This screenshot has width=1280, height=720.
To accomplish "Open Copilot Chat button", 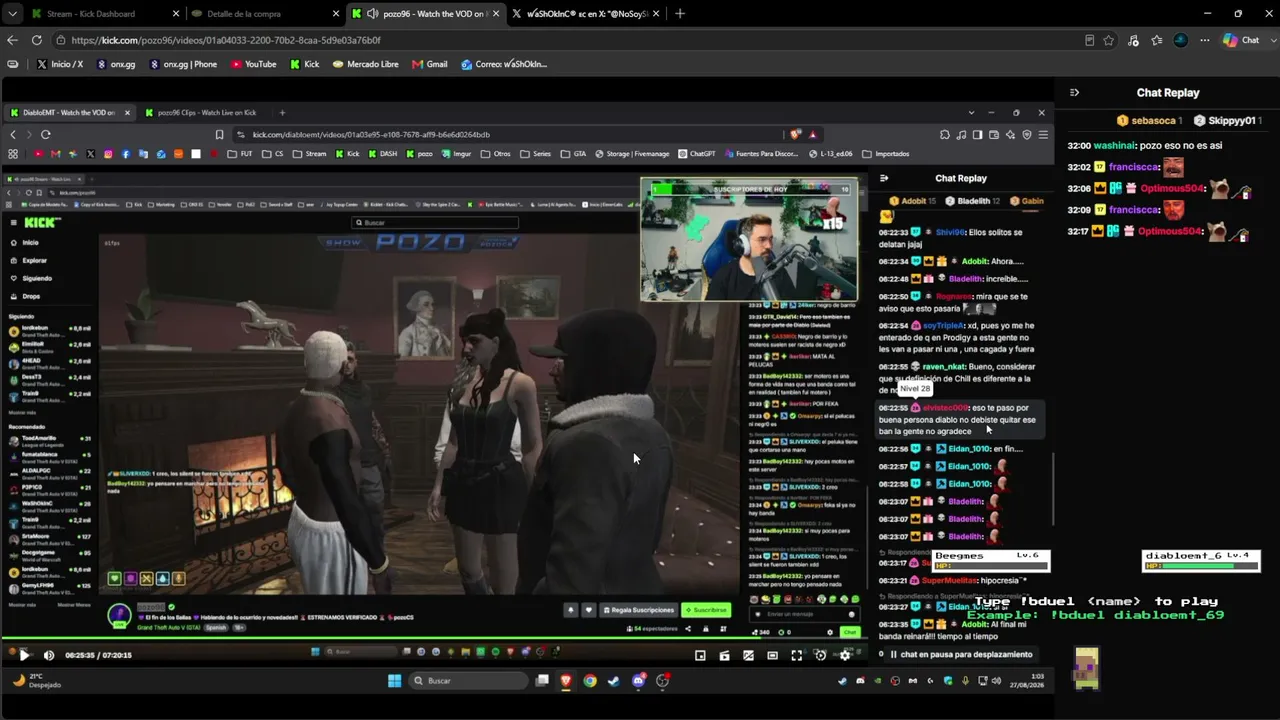I will point(1241,40).
